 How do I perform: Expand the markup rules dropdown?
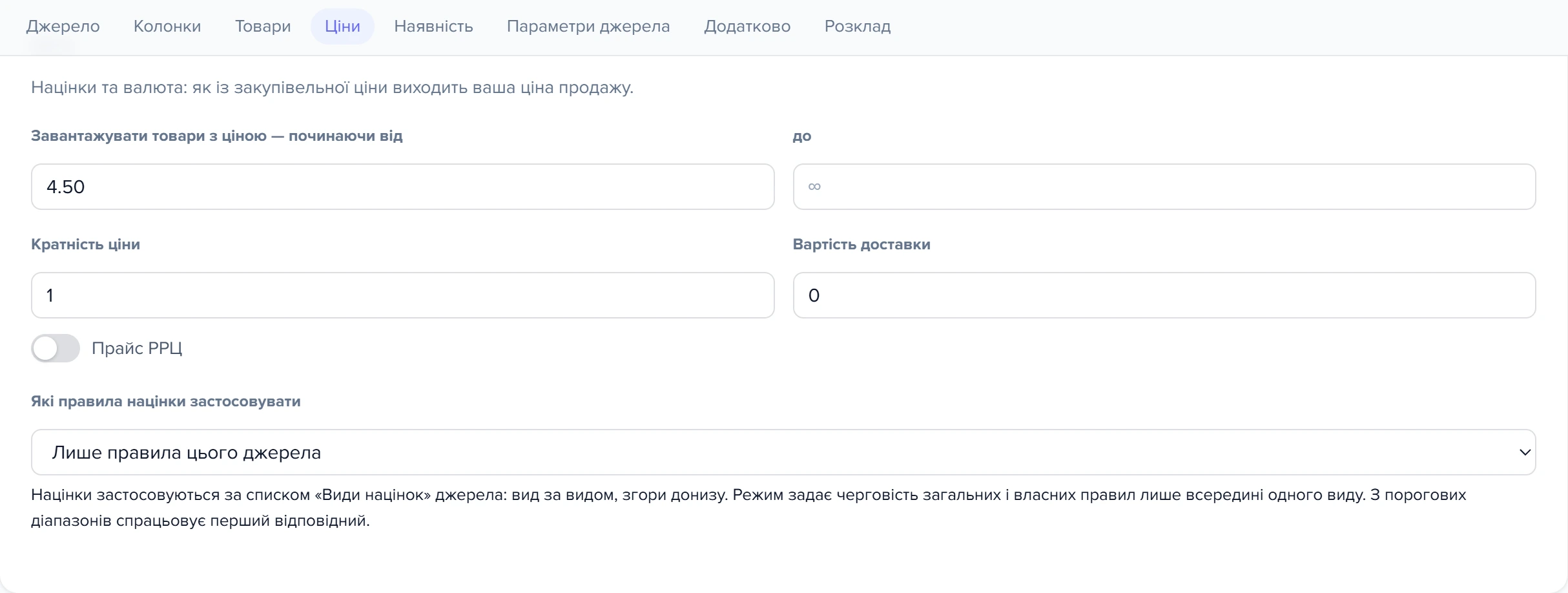coord(783,452)
